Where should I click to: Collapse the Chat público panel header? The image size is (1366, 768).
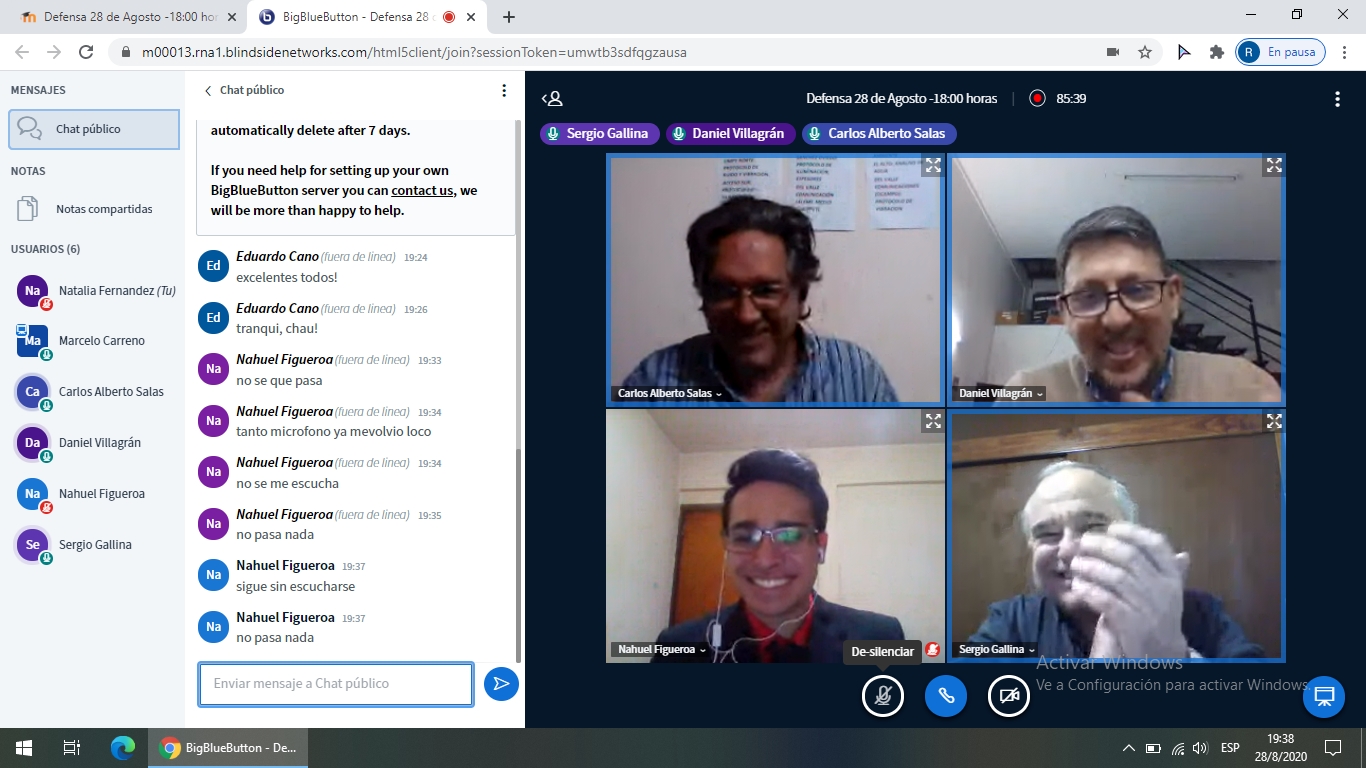point(245,91)
